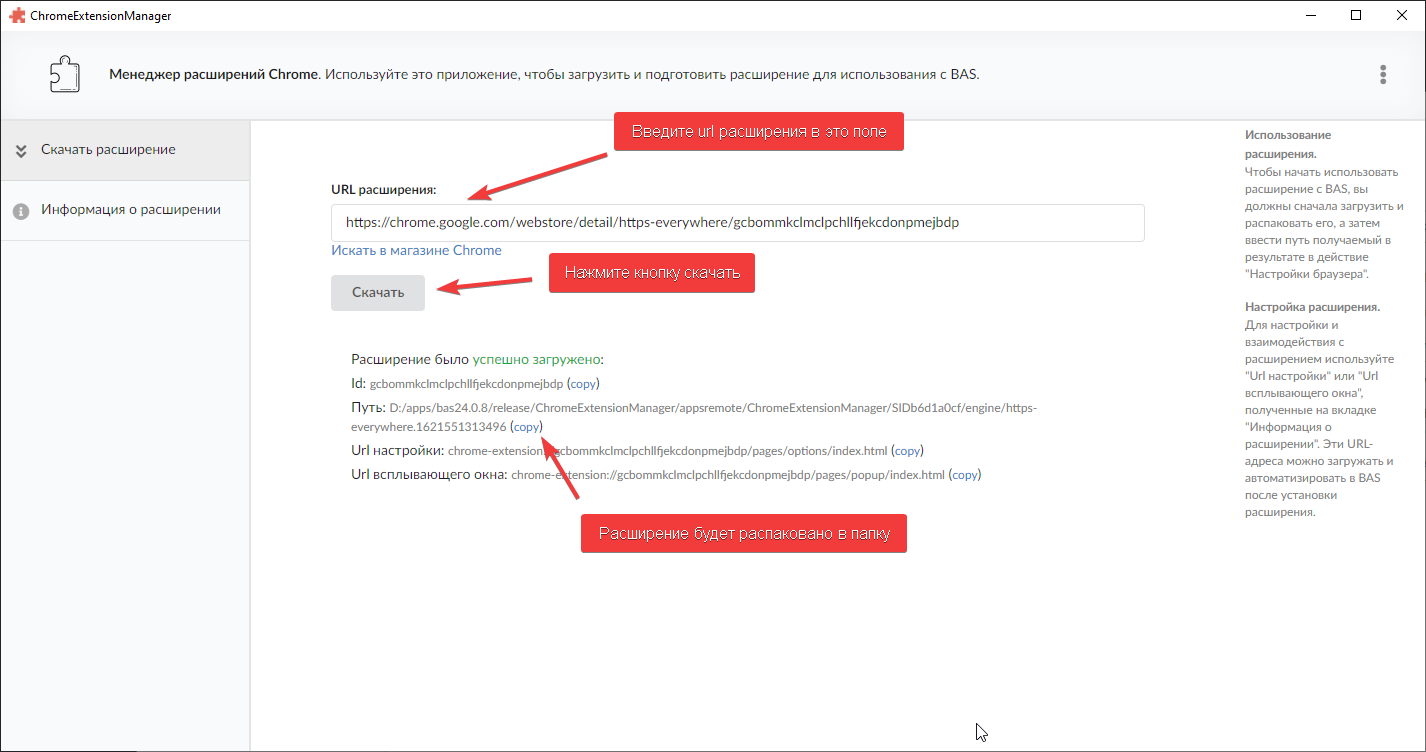Click (copy) beside Url всплывающего окна
This screenshot has height=752, width=1426.
pos(963,474)
